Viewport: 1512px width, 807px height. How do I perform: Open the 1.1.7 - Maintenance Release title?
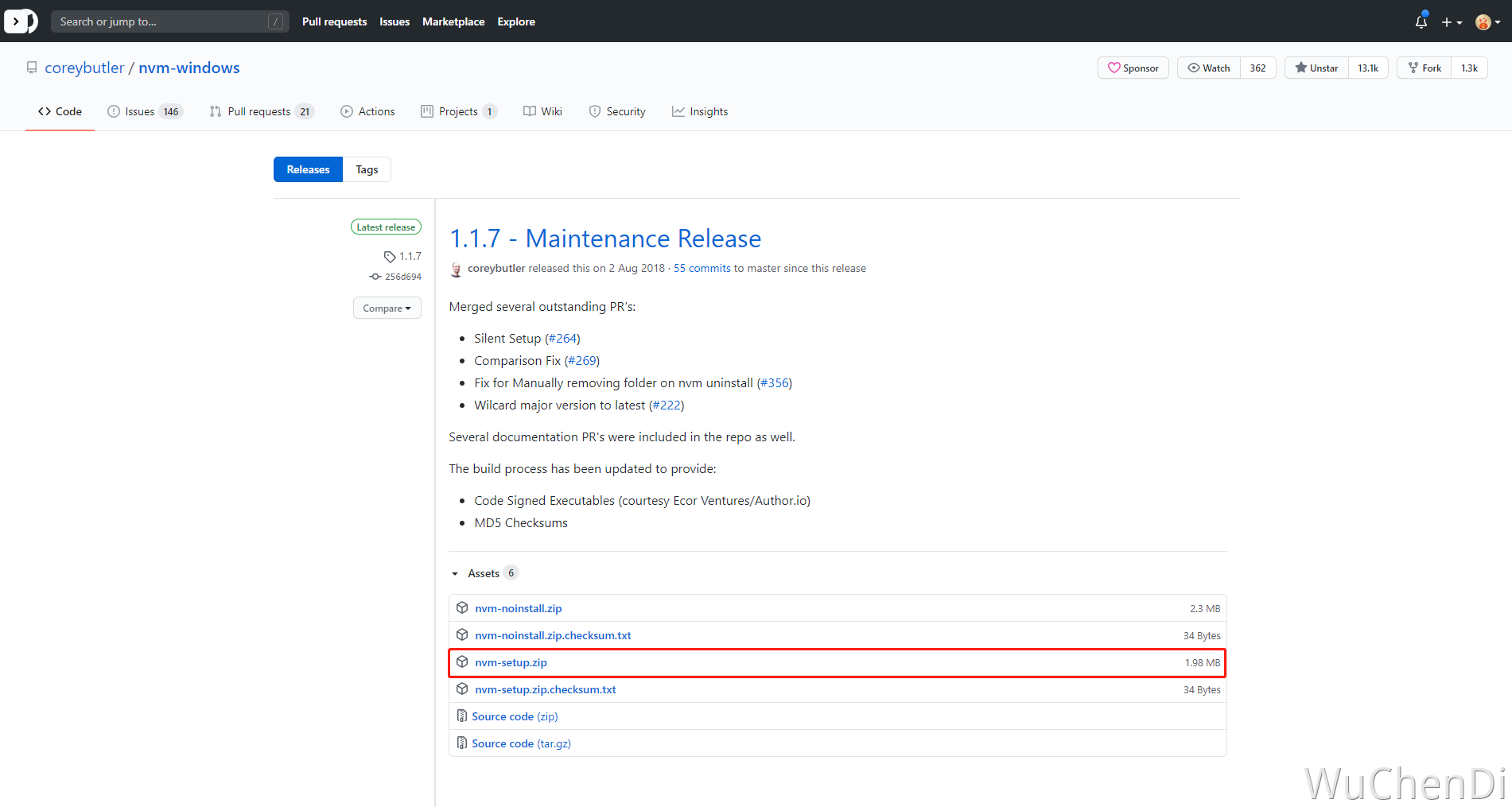[605, 239]
